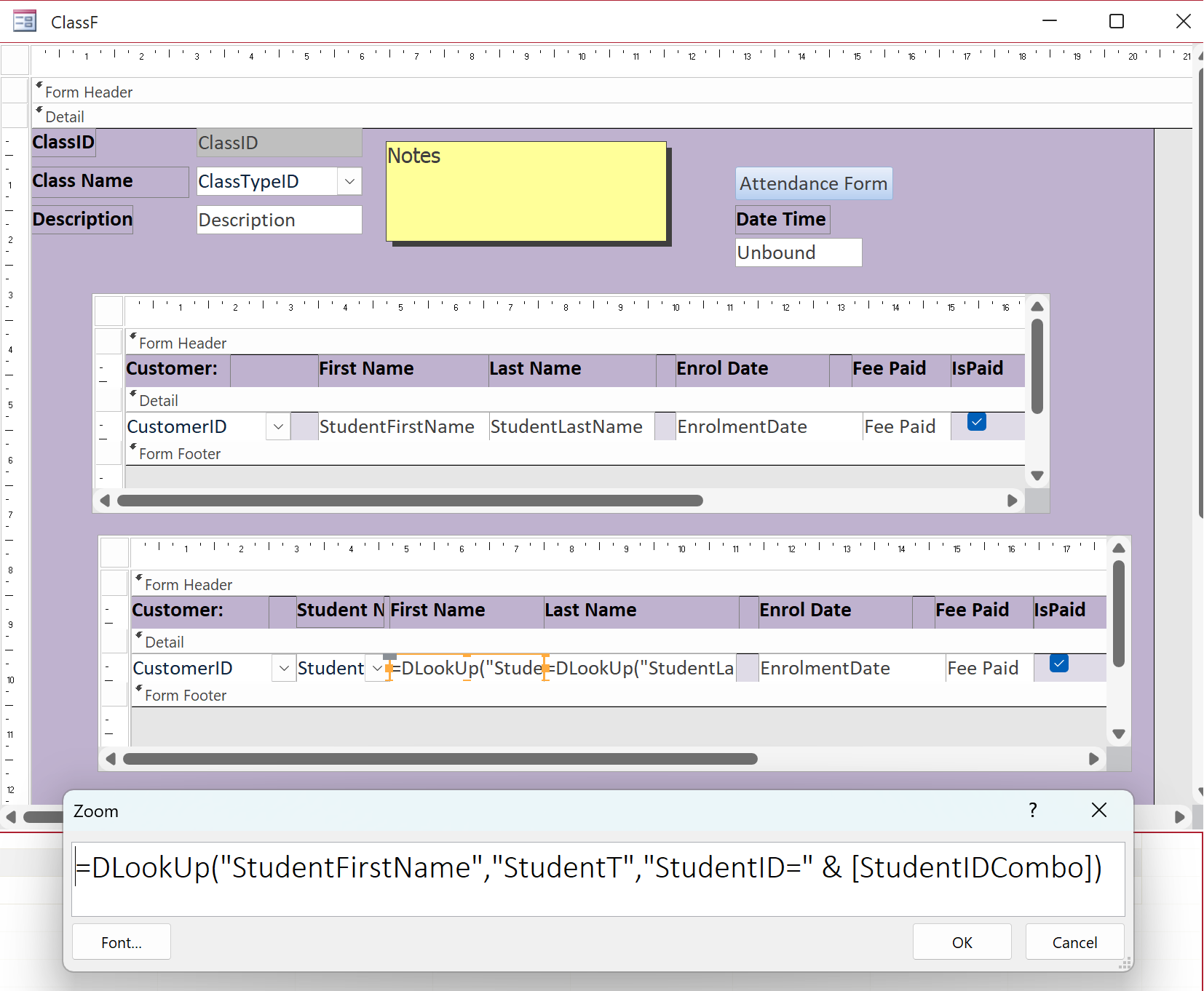
Task: Open the Font... settings in Zoom dialog
Action: pyautogui.click(x=122, y=942)
